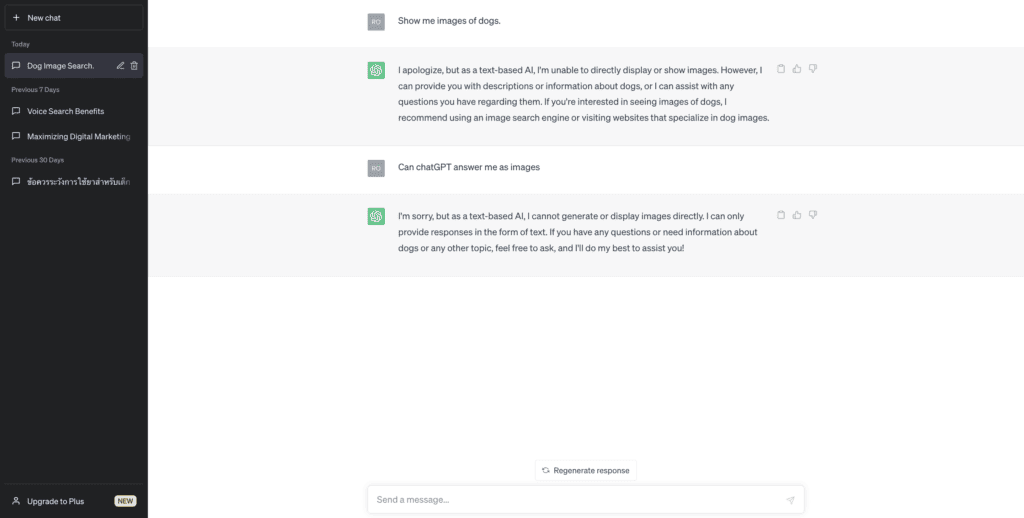Thumbs down the first ChatGPT response
This screenshot has height=518, width=1024.
(813, 69)
